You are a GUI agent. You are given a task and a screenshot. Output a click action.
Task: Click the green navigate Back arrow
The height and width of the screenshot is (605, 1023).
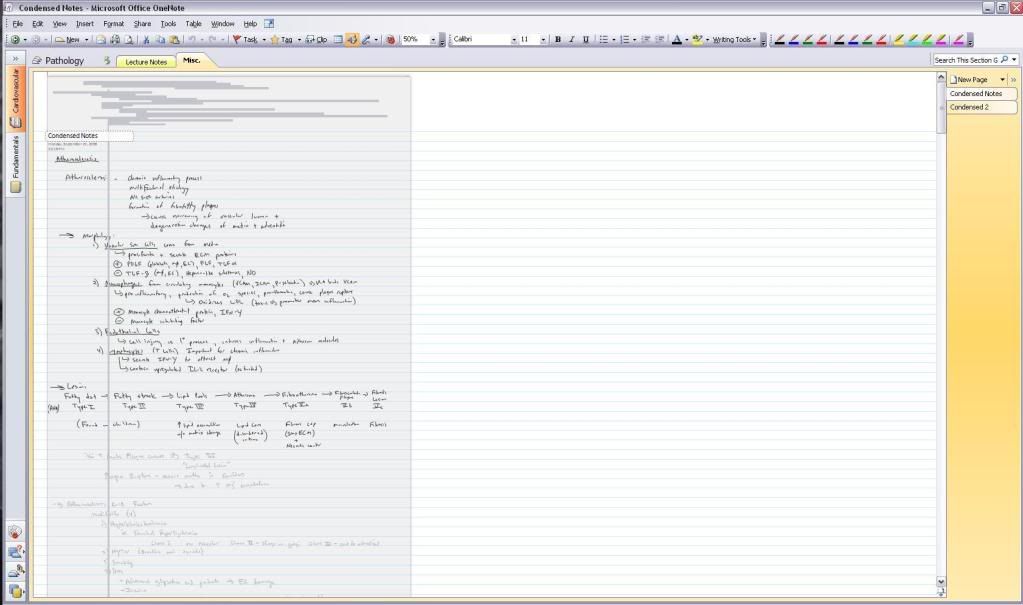click(12, 40)
